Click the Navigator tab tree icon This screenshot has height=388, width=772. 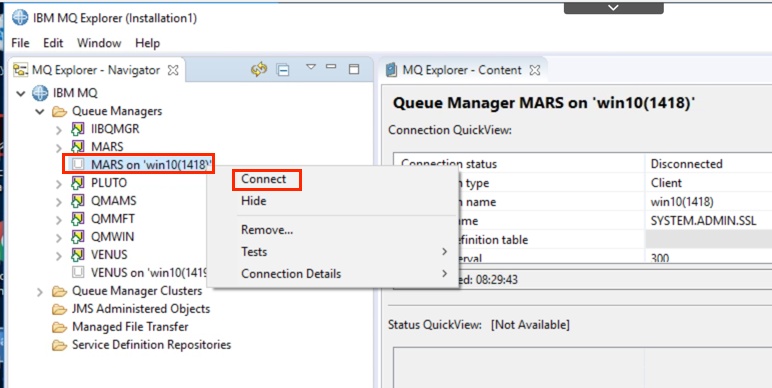(x=20, y=70)
